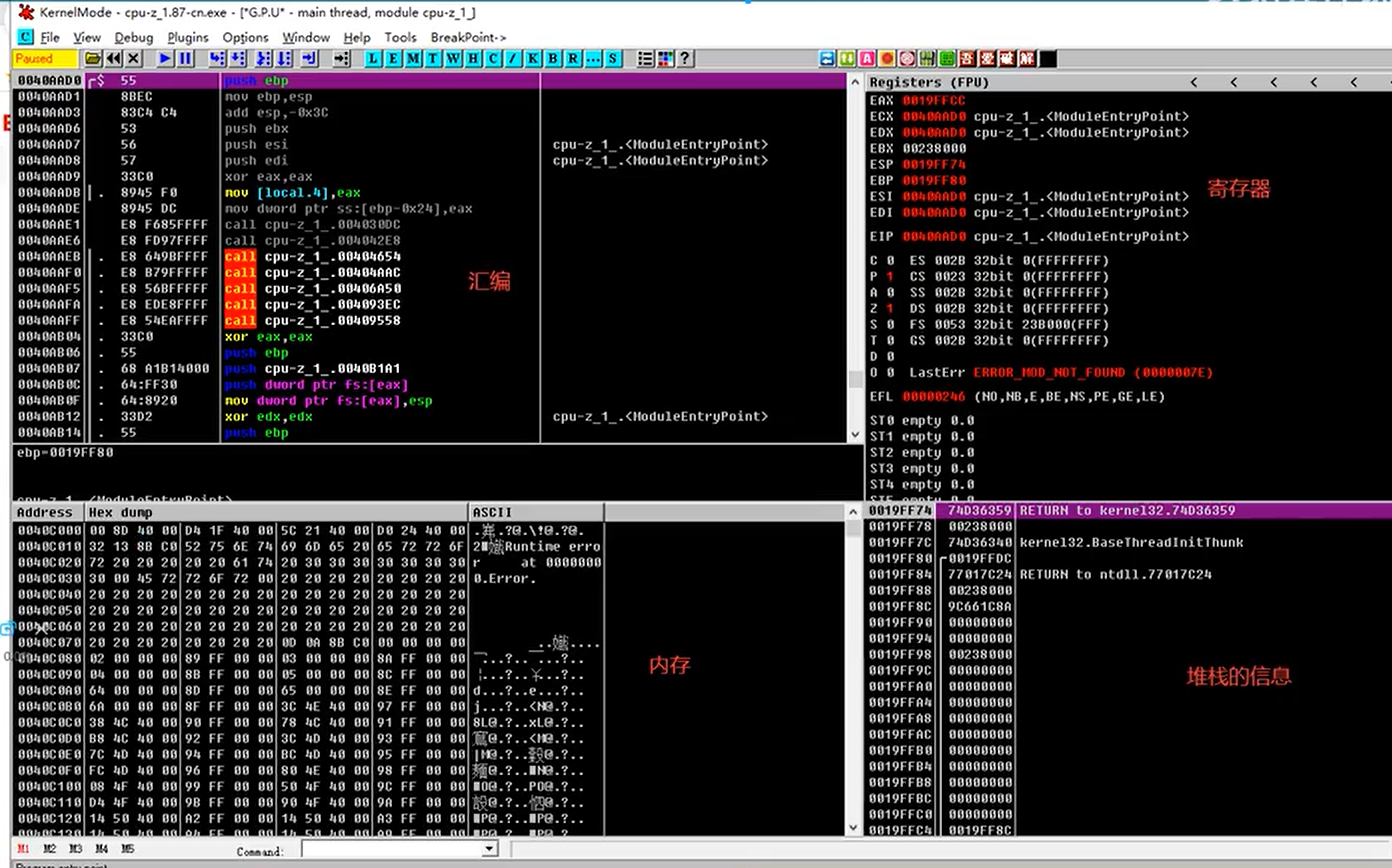This screenshot has height=868, width=1392.
Task: Select the M5 memory window button
Action: tap(128, 850)
